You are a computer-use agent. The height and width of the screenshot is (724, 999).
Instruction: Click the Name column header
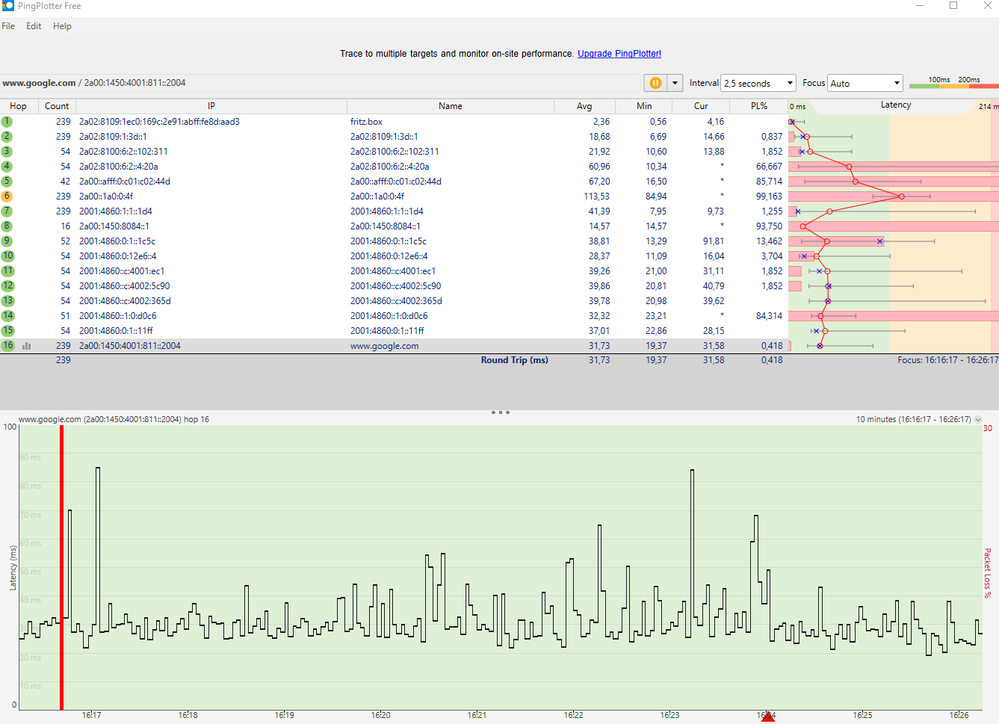(450, 106)
